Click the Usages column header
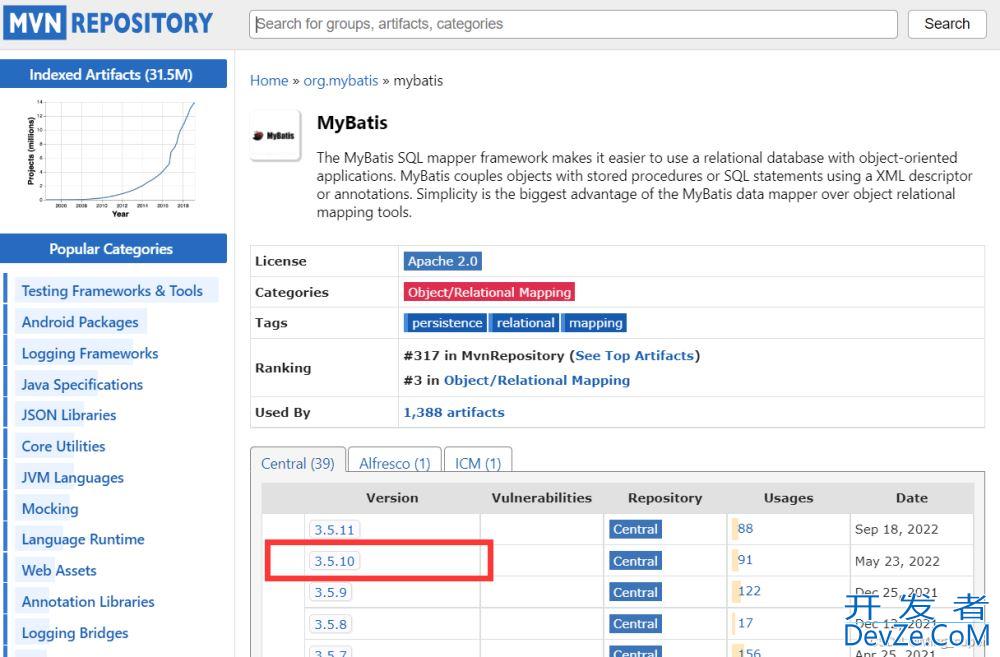 [788, 498]
